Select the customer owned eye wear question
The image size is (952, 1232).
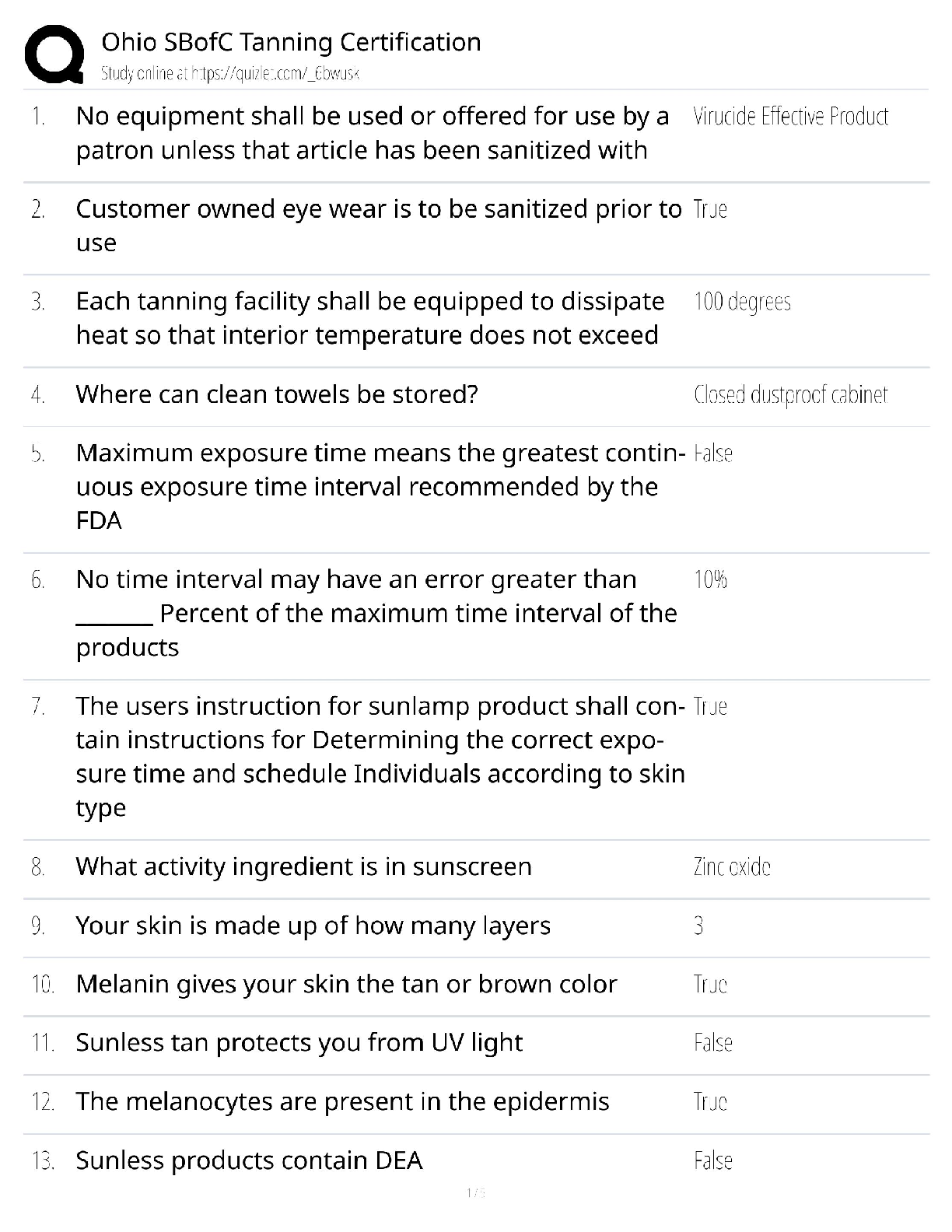pos(378,226)
